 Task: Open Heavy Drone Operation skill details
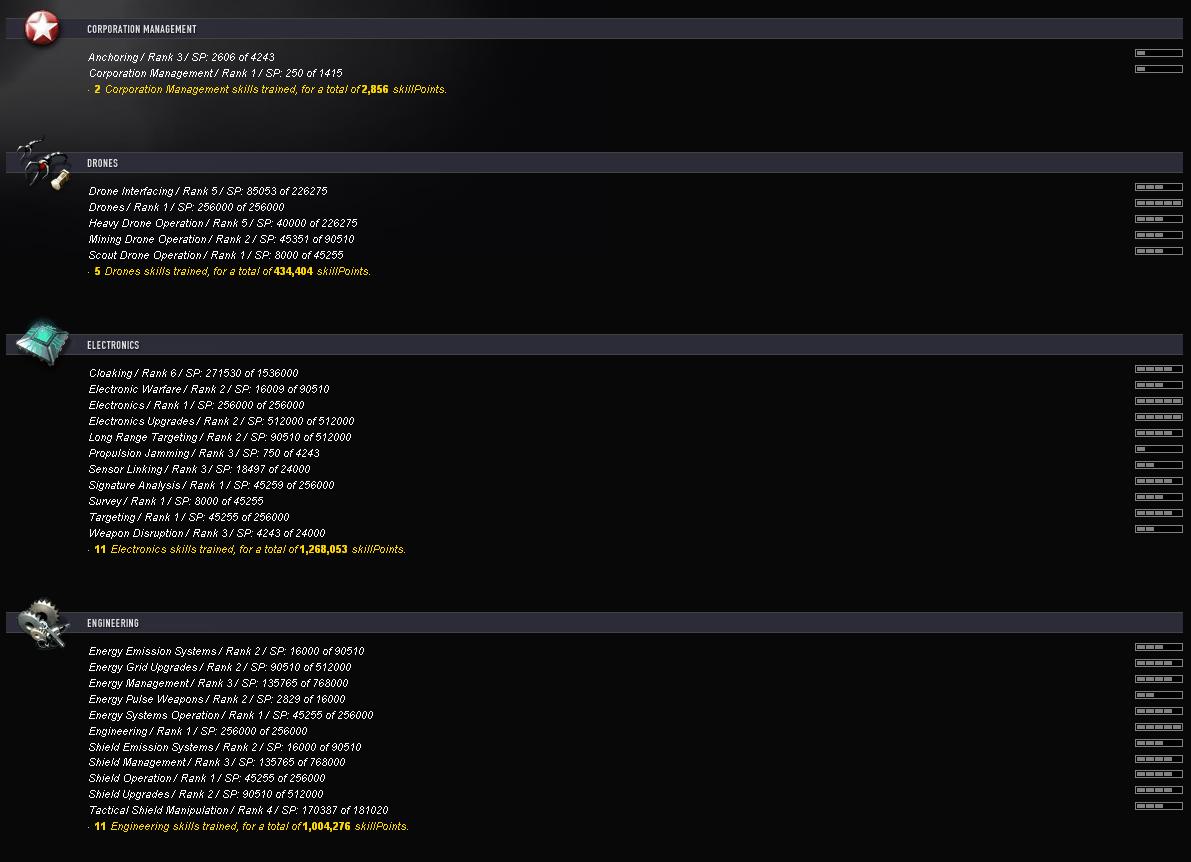click(x=223, y=223)
